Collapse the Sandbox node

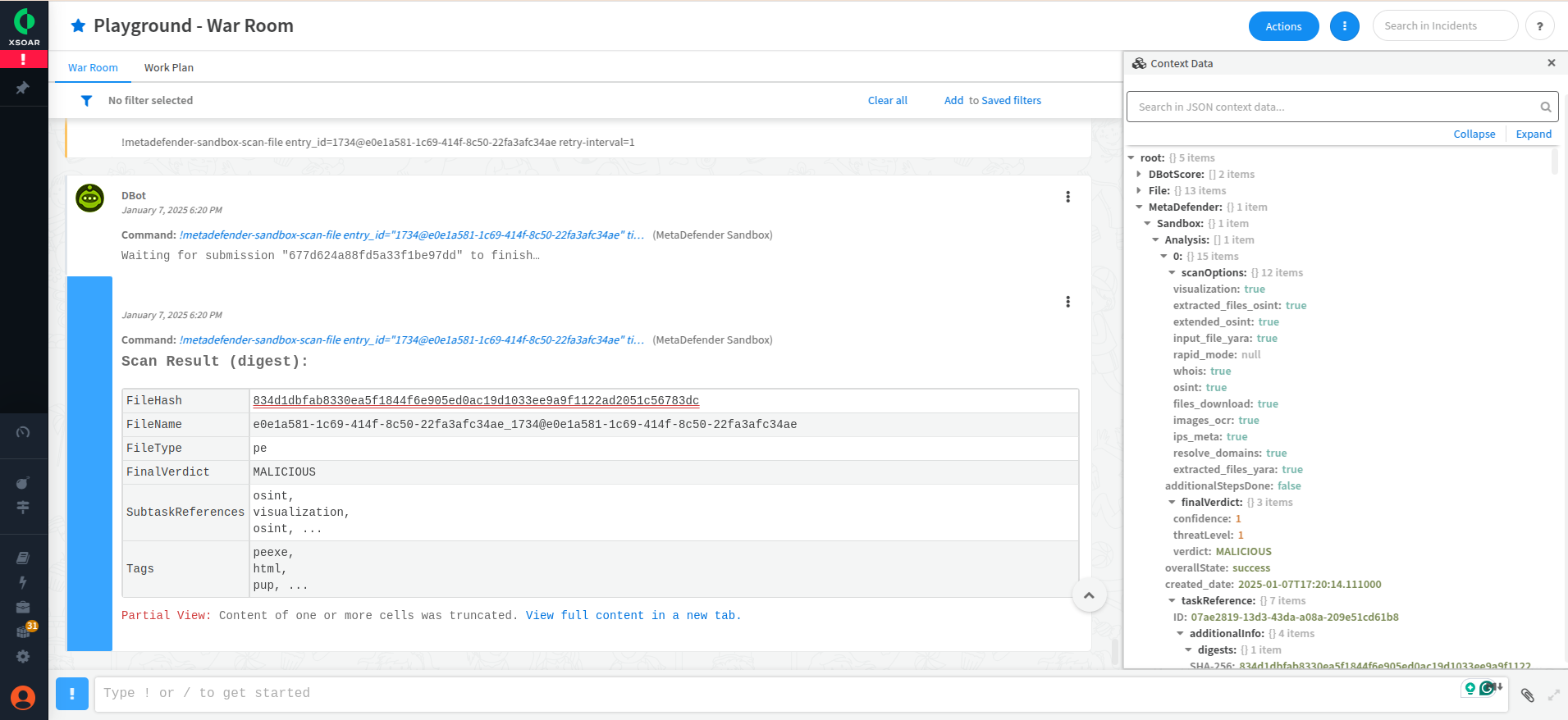[x=1147, y=224]
